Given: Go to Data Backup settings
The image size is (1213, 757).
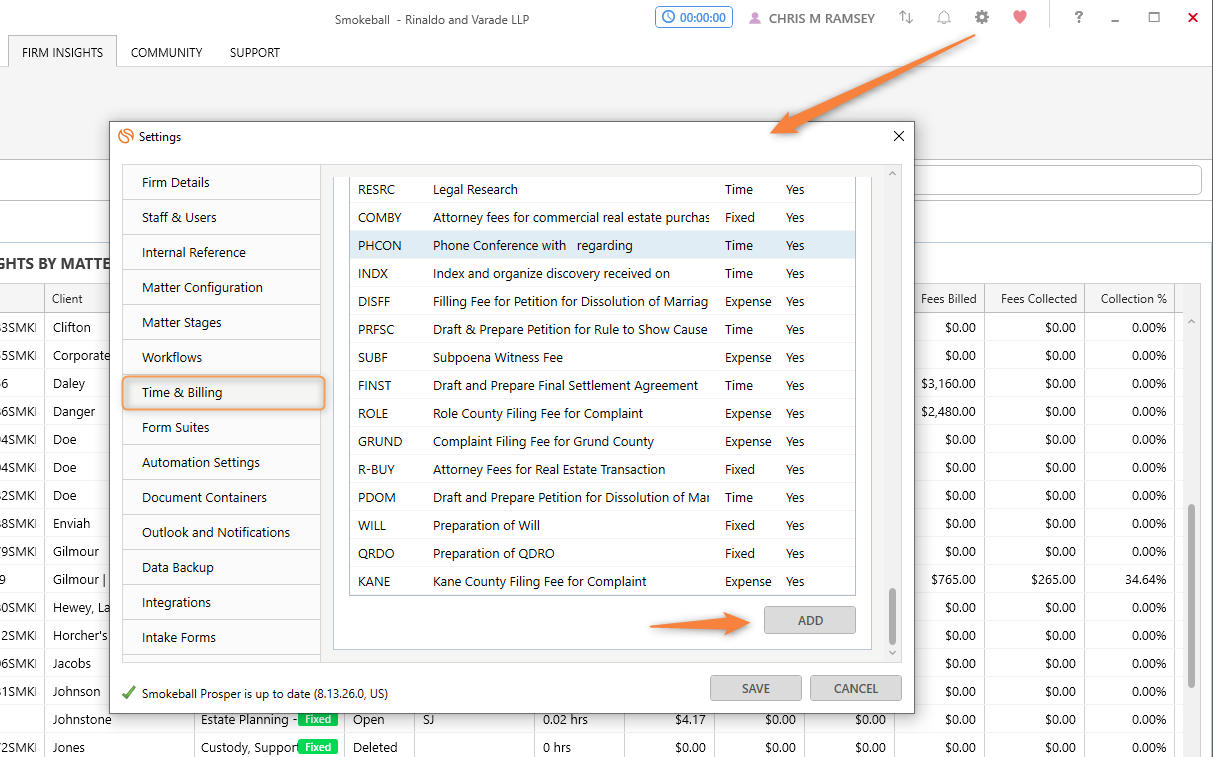Looking at the screenshot, I should tap(221, 567).
